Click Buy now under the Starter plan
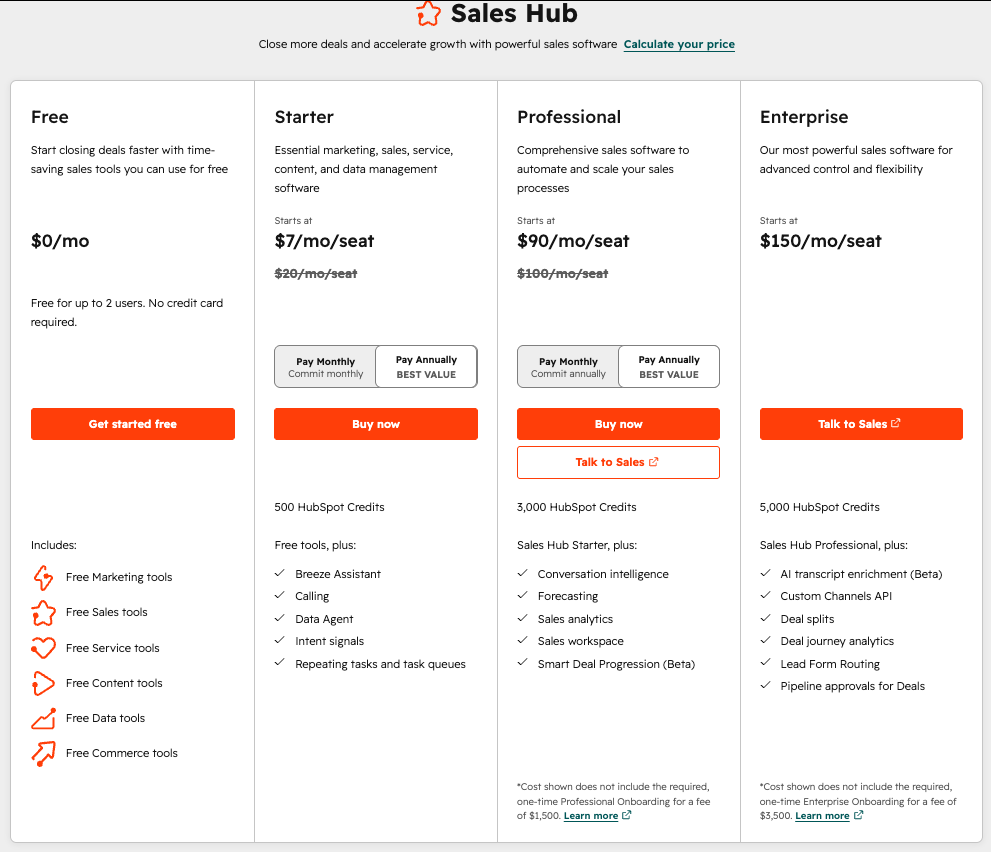Image resolution: width=991 pixels, height=852 pixels. point(376,424)
